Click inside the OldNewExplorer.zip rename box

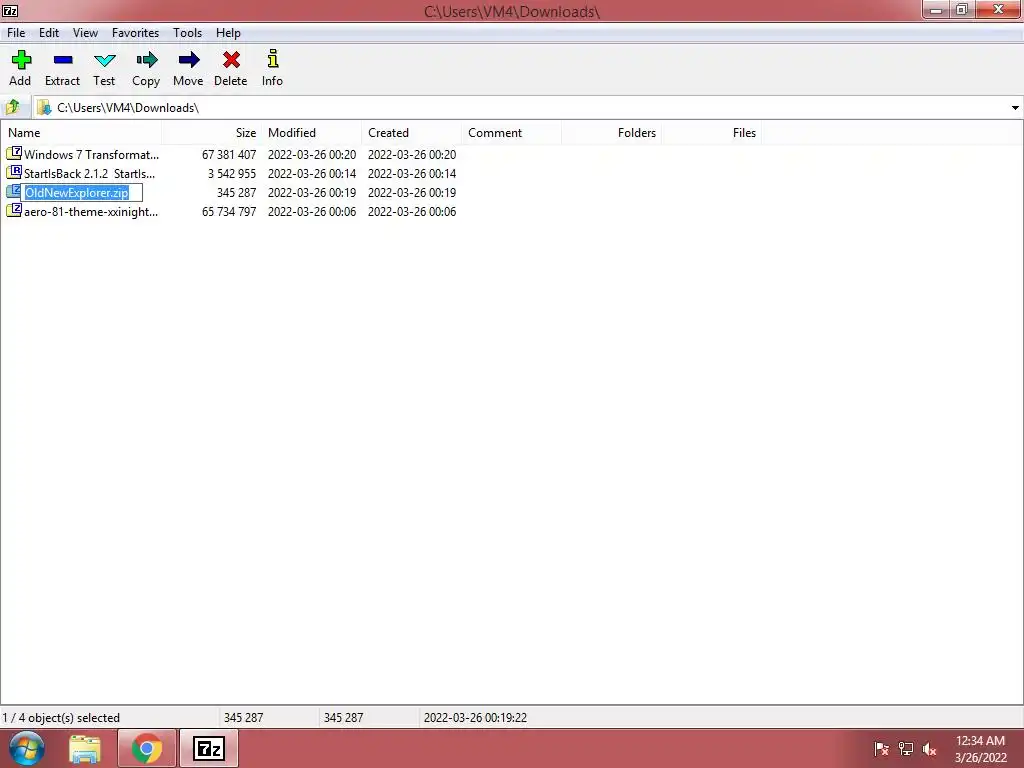point(82,193)
